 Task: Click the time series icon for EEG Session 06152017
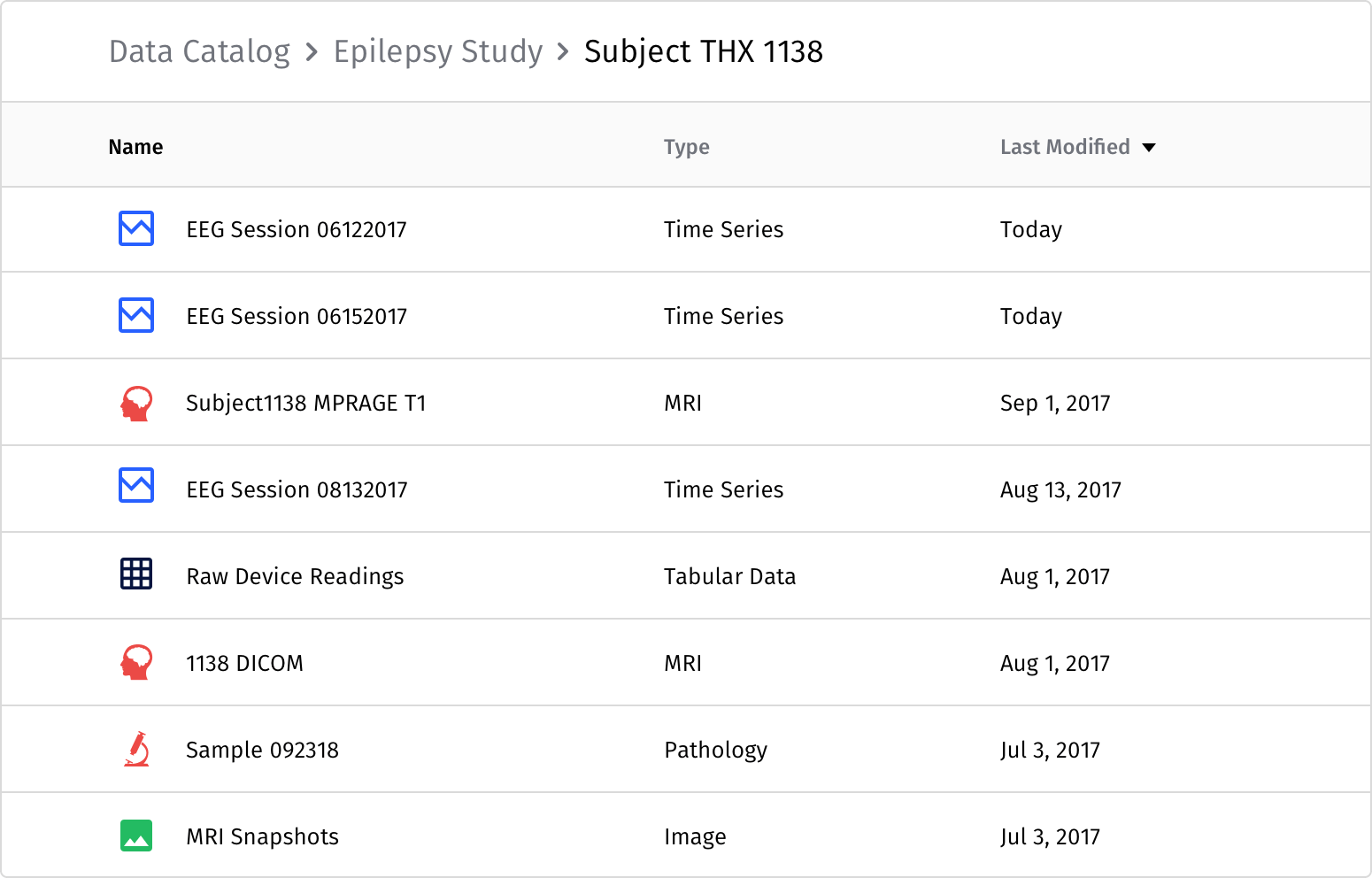(136, 315)
